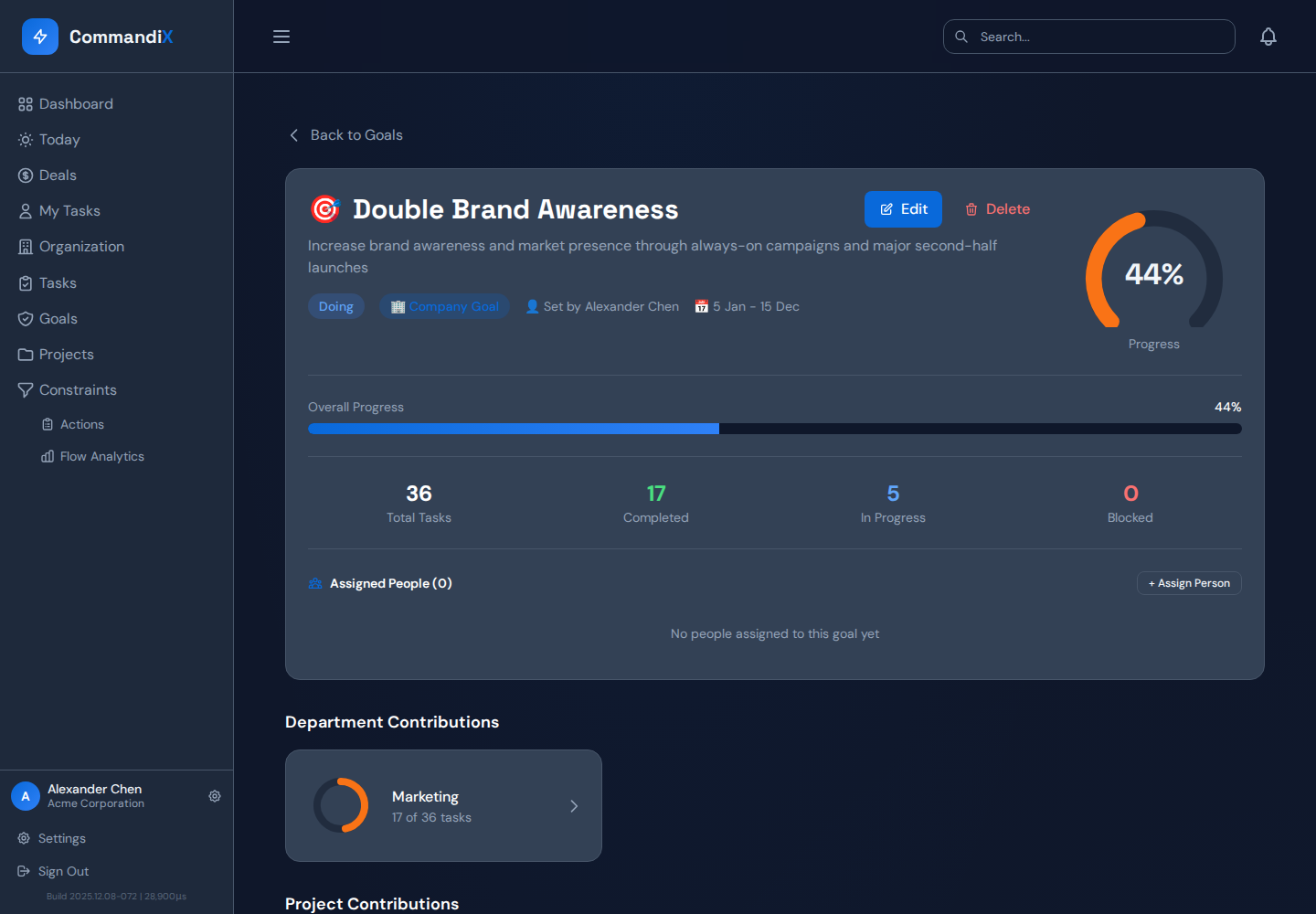
Task: Click the CommandiX lightning bolt logo
Action: point(40,37)
